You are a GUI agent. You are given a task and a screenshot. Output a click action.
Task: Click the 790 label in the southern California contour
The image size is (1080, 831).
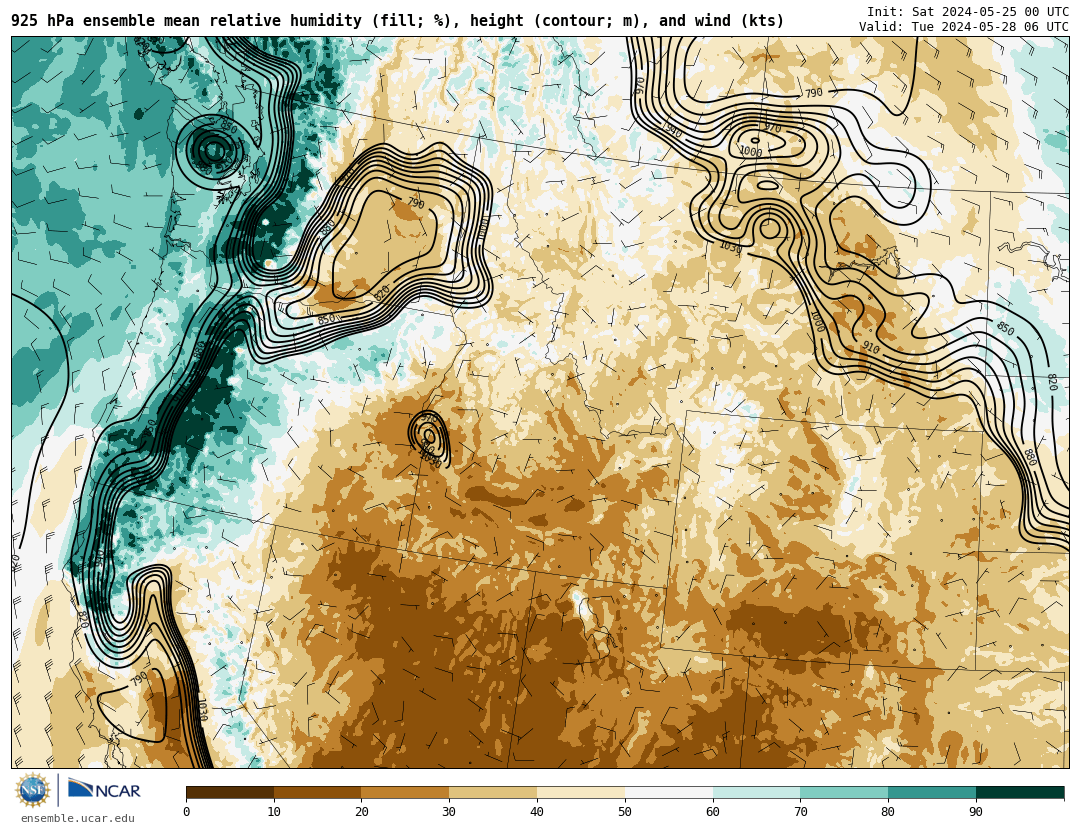139,679
